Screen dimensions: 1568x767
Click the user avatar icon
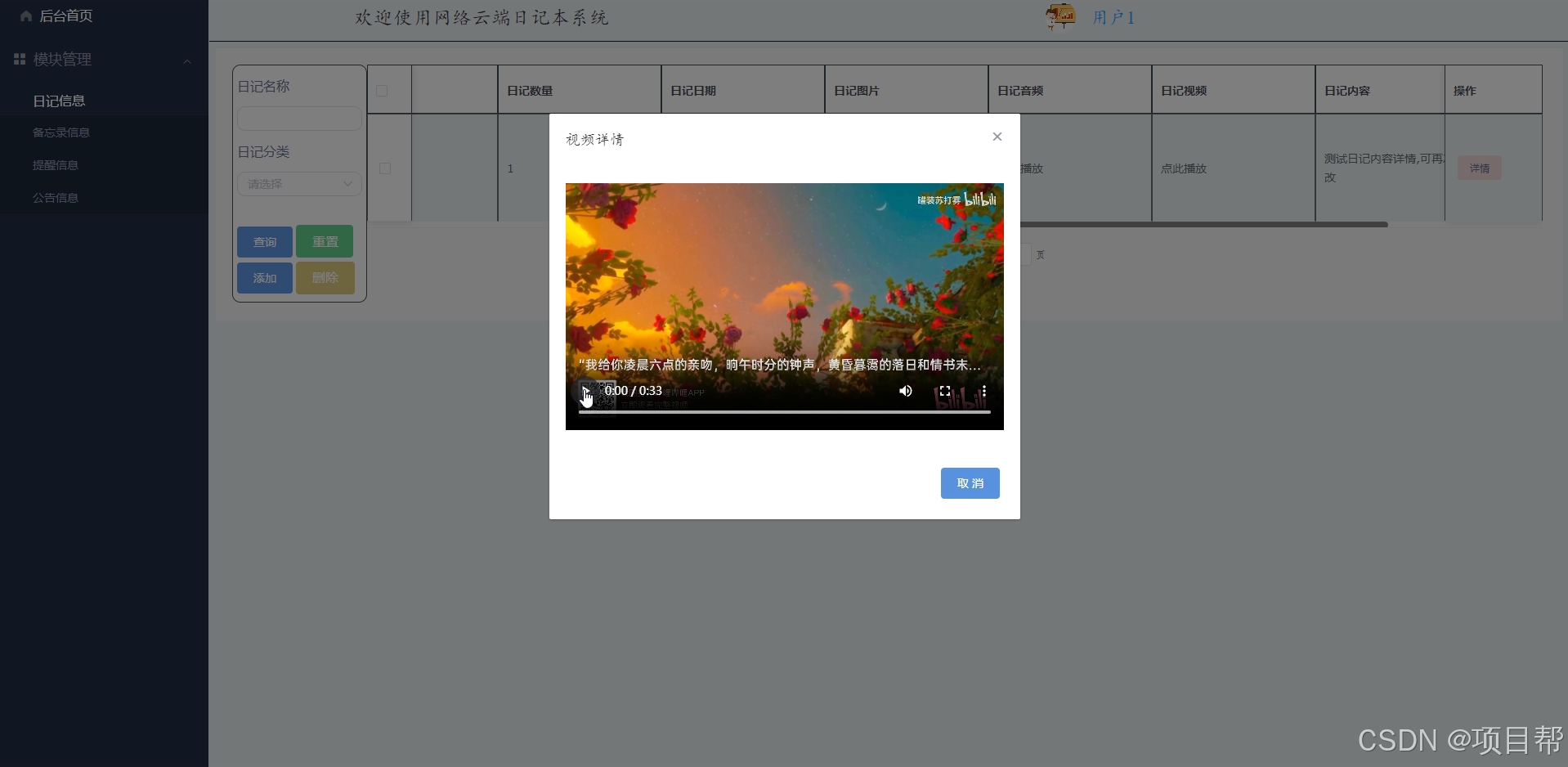pos(1060,16)
